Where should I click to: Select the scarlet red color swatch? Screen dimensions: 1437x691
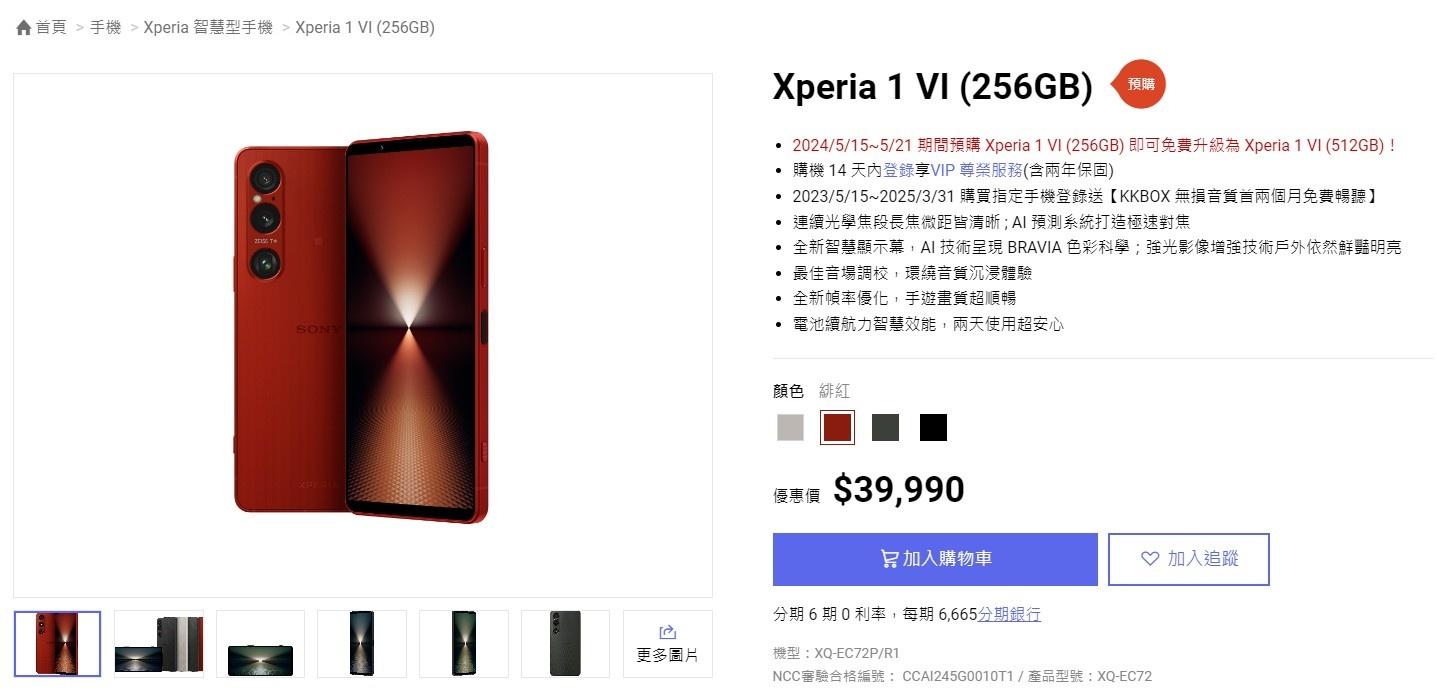837,428
